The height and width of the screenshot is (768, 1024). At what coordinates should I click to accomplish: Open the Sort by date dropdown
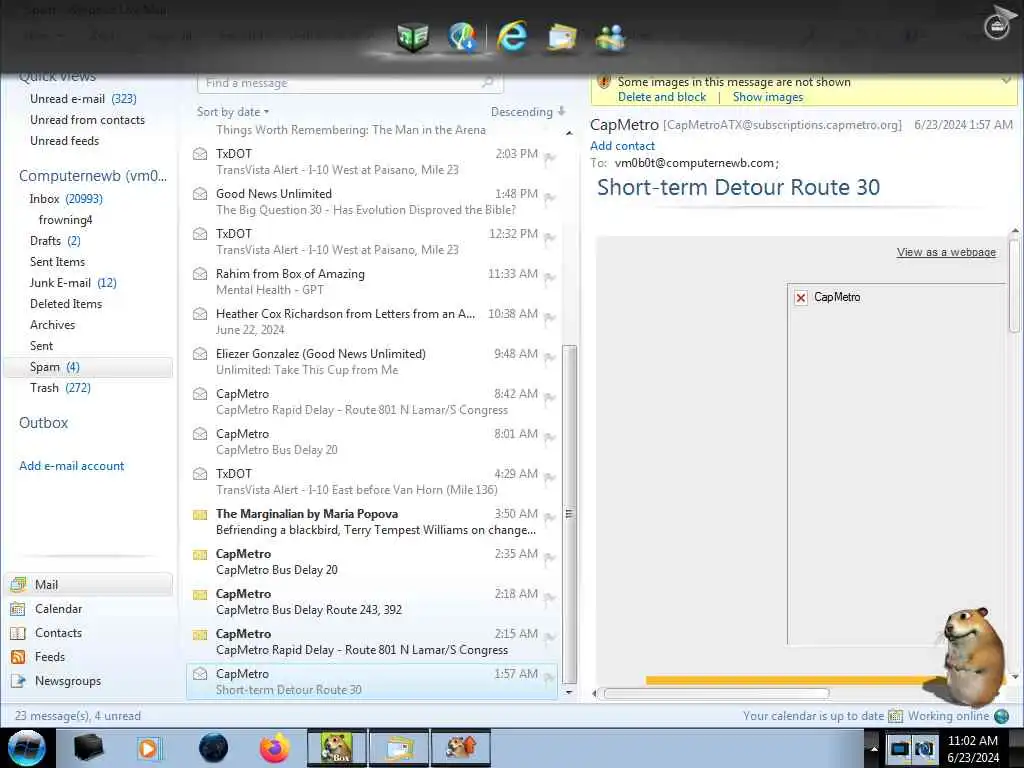[233, 112]
